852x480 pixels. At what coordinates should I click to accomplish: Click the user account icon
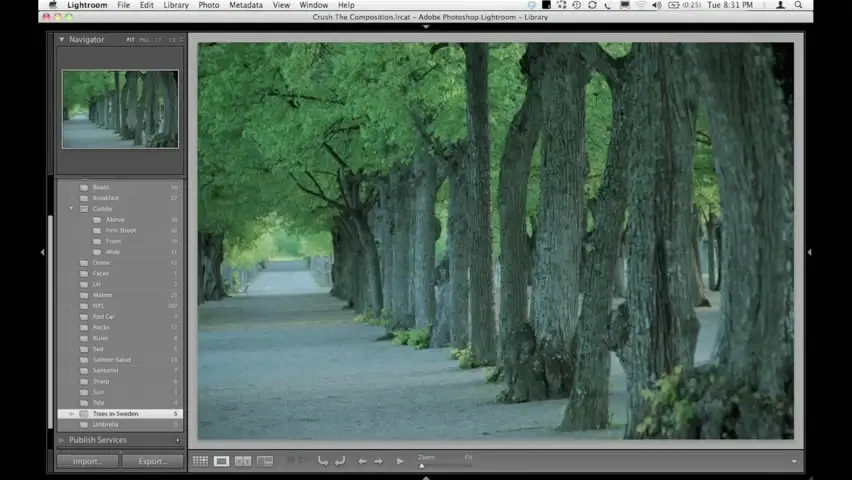pos(780,5)
